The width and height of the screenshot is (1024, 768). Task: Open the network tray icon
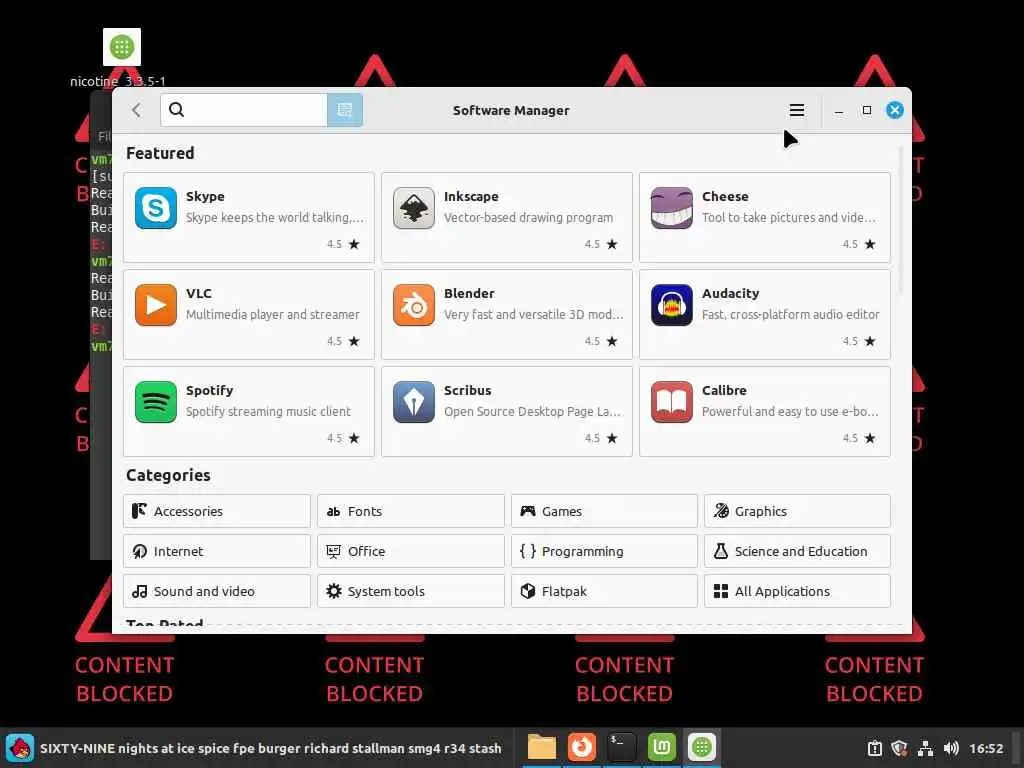click(925, 748)
